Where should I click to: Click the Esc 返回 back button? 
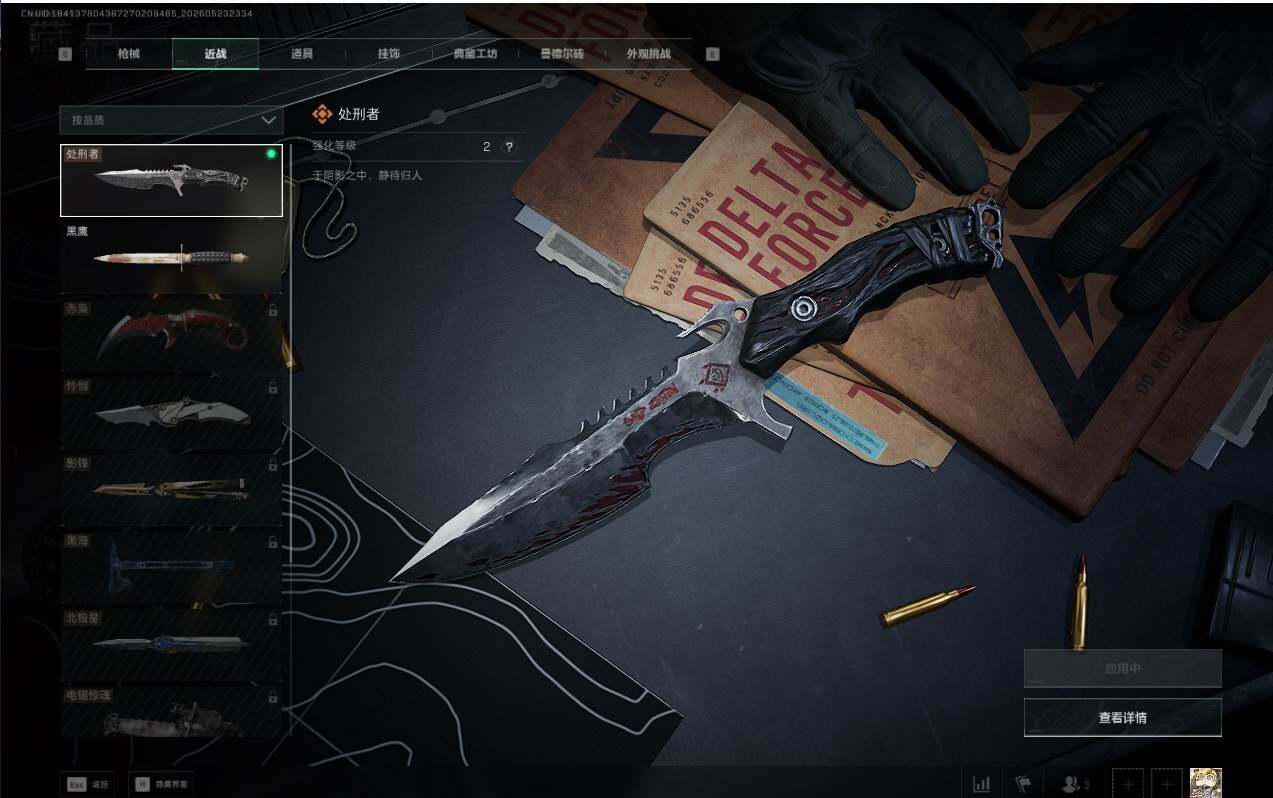(x=88, y=784)
